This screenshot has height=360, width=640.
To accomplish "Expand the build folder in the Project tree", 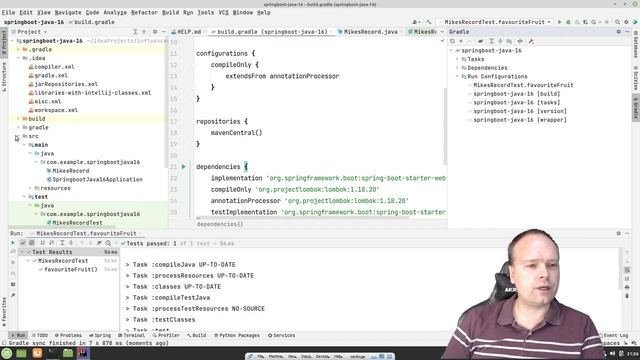I will [18, 119].
